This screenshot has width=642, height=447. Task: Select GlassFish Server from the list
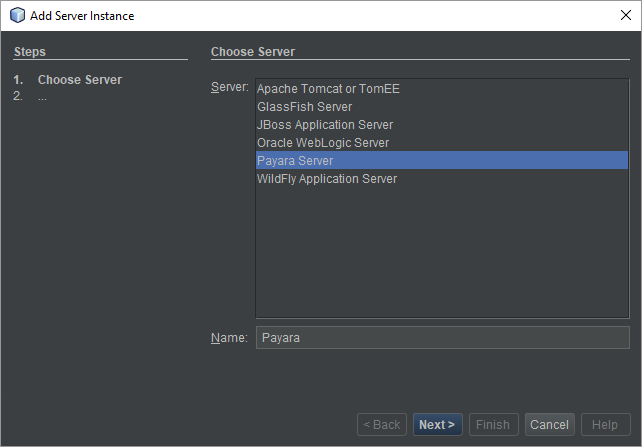442,107
